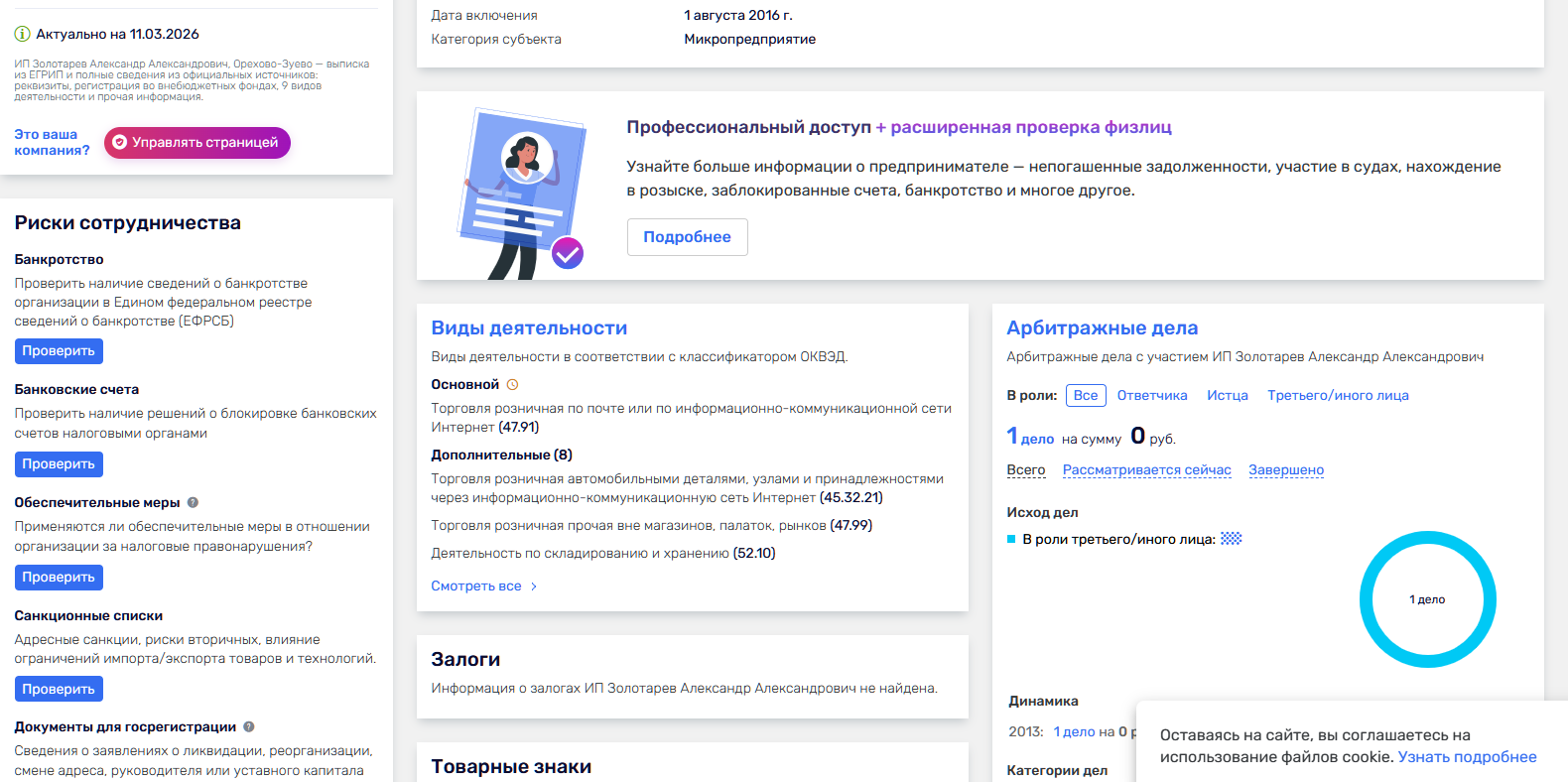Click the blue legend square for third-party role
The width and height of the screenshot is (1568, 782).
click(1011, 539)
